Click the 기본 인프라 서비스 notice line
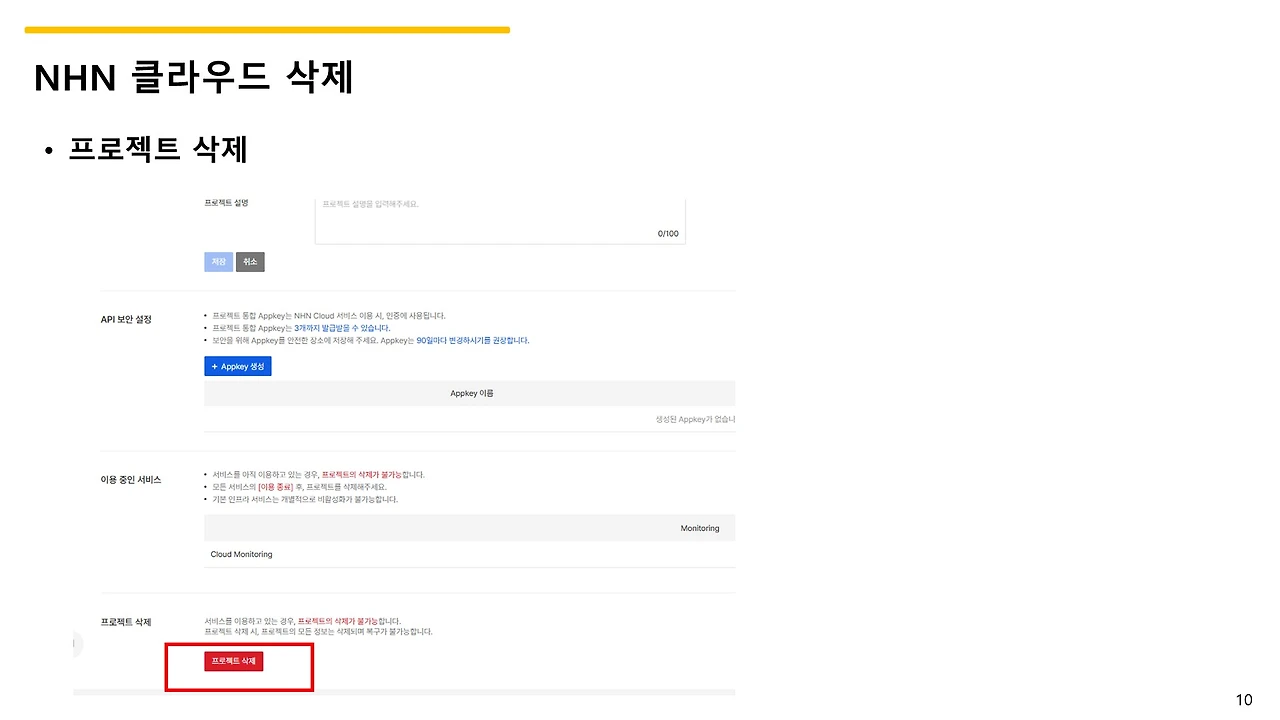1280x720 pixels. (305, 499)
